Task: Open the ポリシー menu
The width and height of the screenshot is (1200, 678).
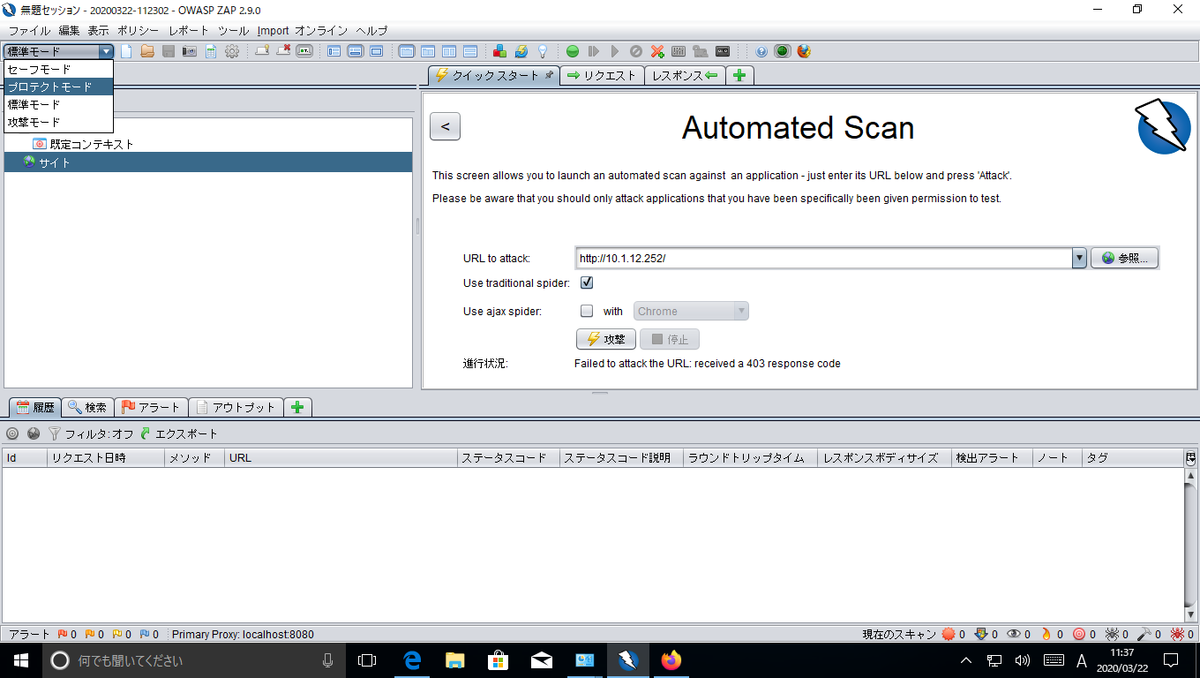Action: [x=137, y=31]
